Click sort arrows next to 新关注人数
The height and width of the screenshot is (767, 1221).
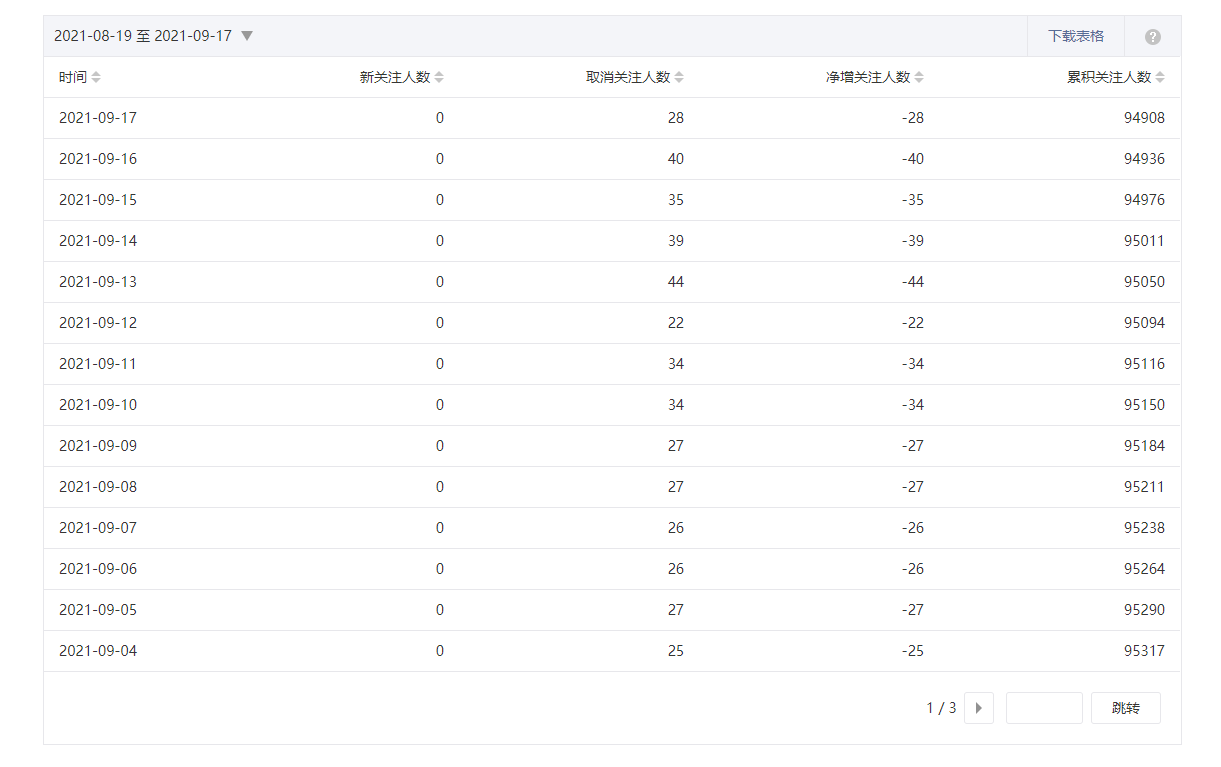pos(439,77)
